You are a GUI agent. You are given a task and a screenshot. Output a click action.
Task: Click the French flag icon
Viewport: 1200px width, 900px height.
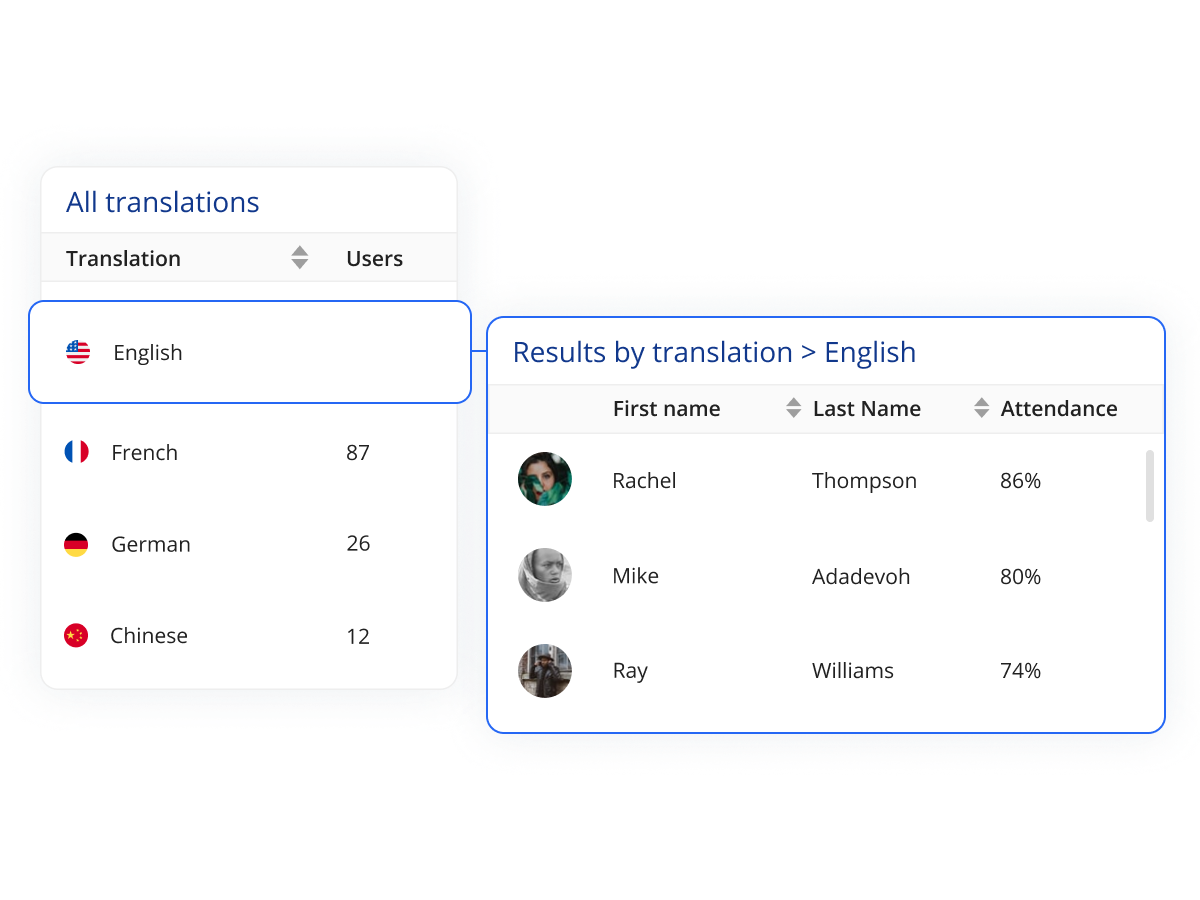pyautogui.click(x=77, y=452)
